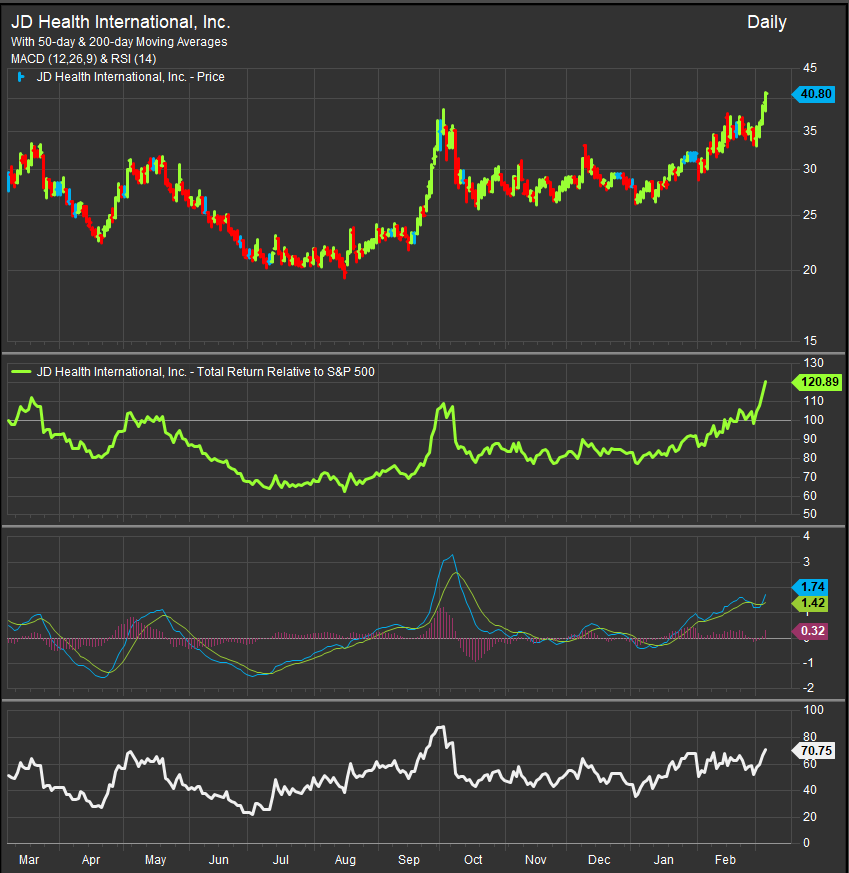This screenshot has height=873, width=849.
Task: Click the Sep month label on time axis
Action: pos(409,860)
